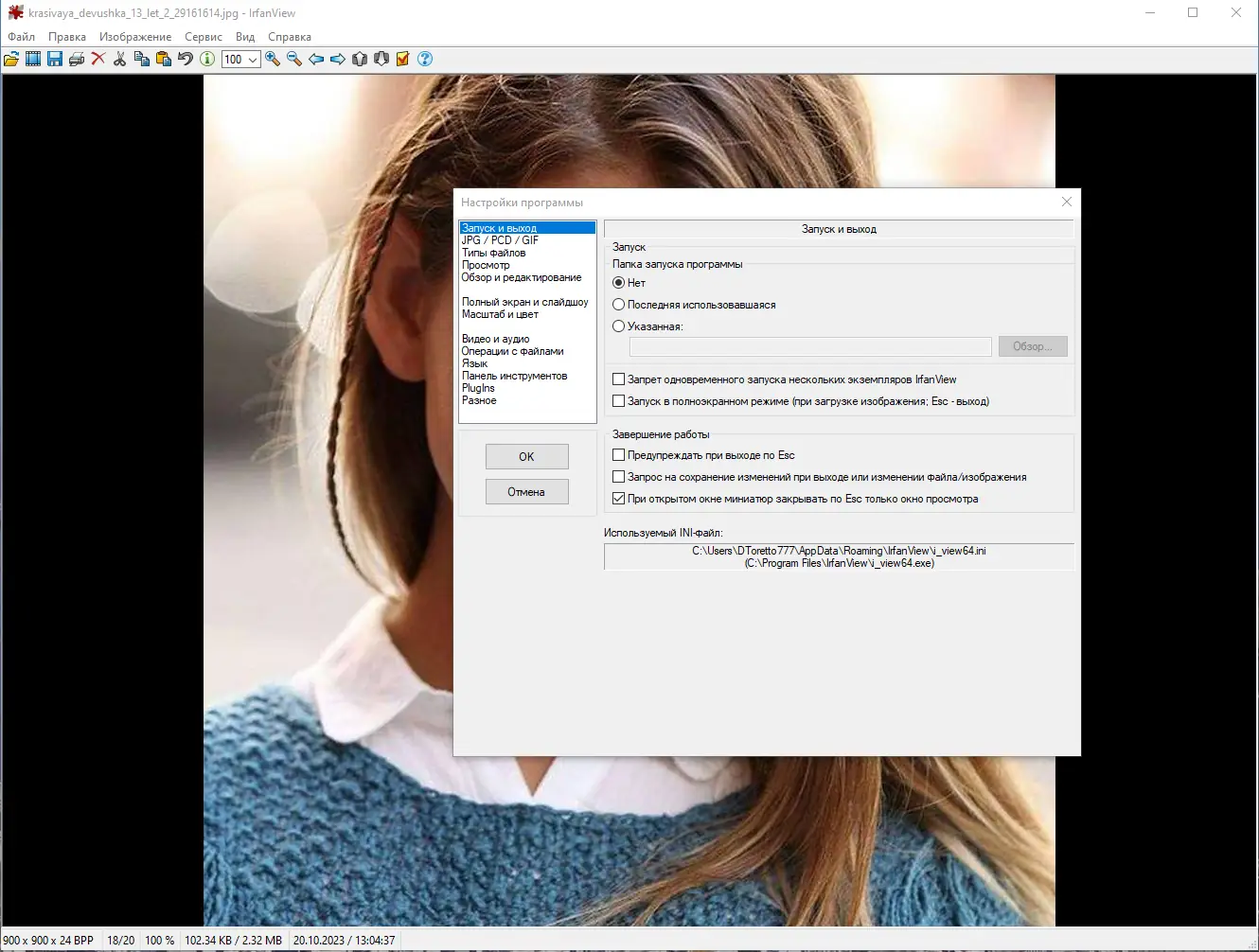Viewport: 1259px width, 952px height.
Task: Click the 18/20 image index in status bar
Action: click(x=121, y=941)
